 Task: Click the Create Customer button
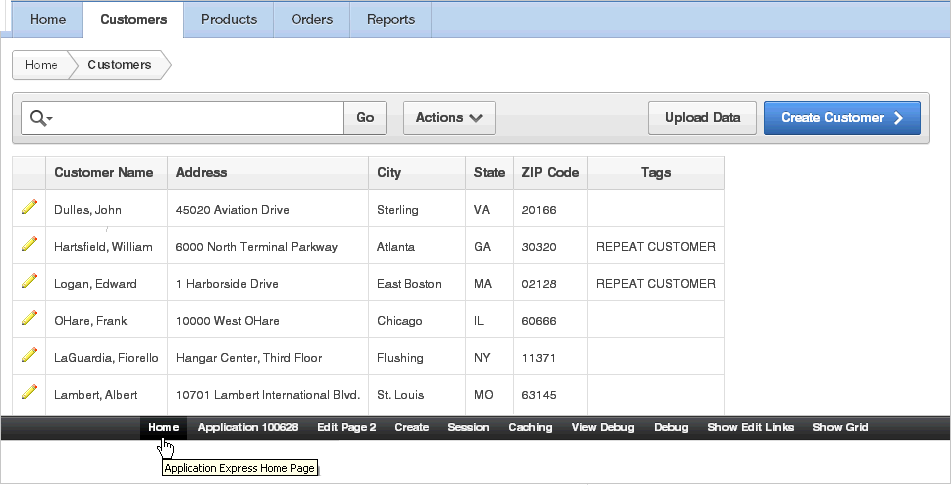click(842, 118)
